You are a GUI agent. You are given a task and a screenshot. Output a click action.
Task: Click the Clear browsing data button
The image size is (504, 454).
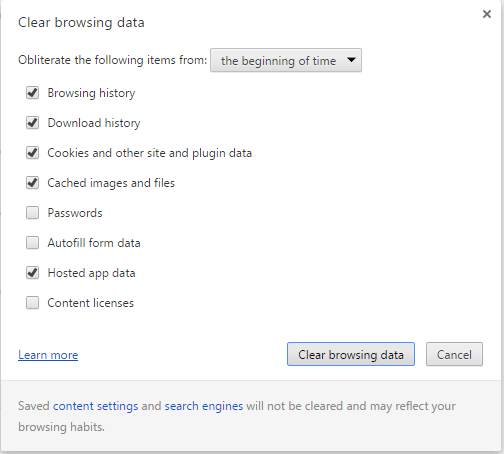click(351, 354)
